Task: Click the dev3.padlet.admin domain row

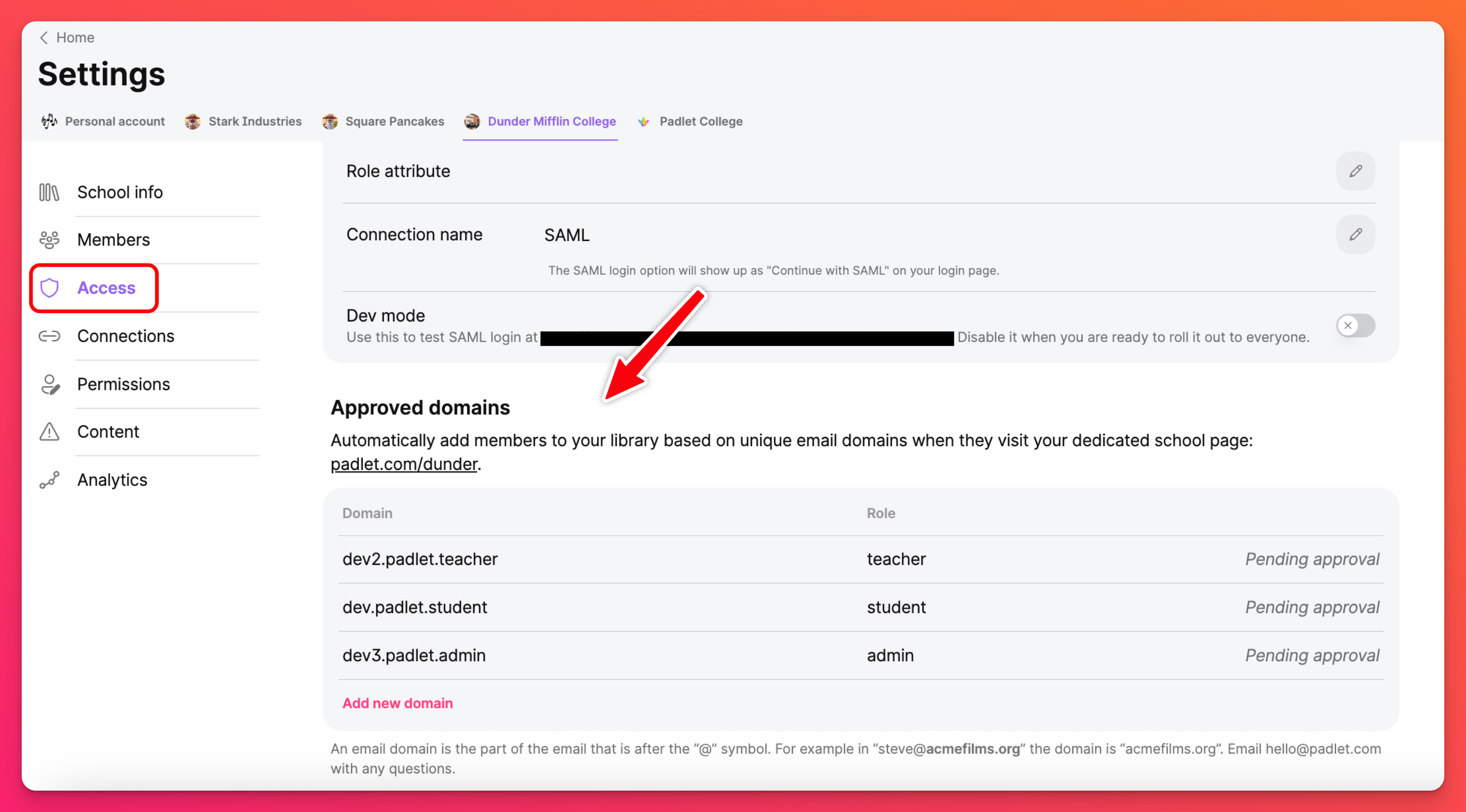Action: coord(414,655)
